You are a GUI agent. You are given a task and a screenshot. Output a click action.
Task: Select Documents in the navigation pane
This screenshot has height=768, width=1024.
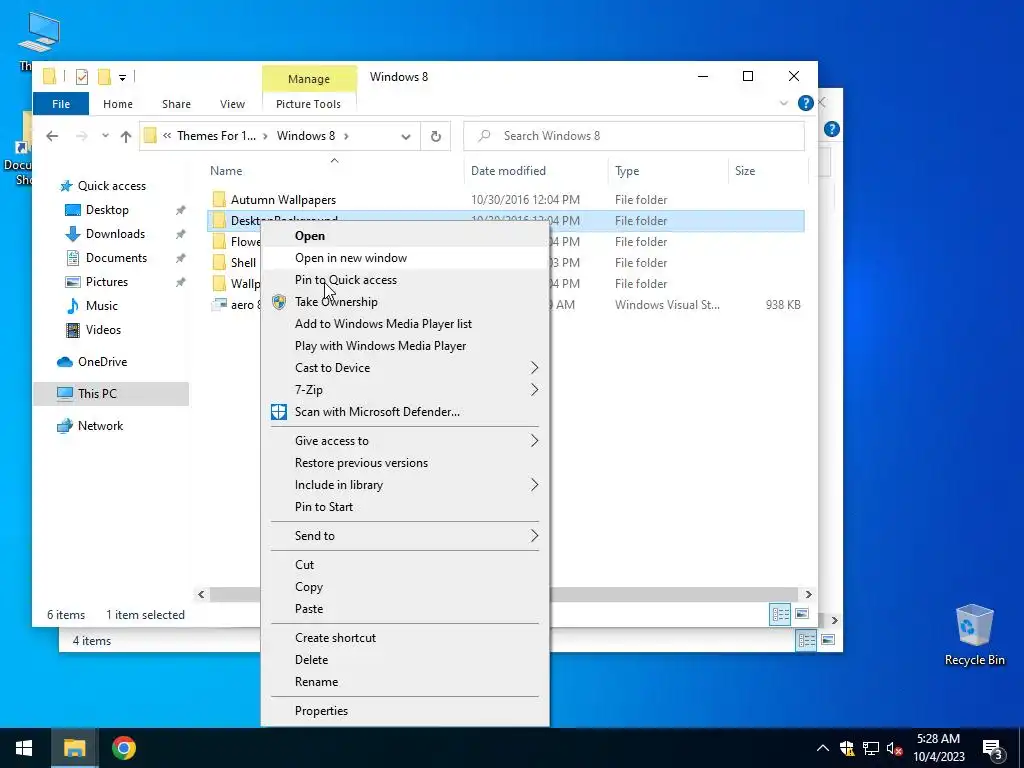tap(116, 258)
